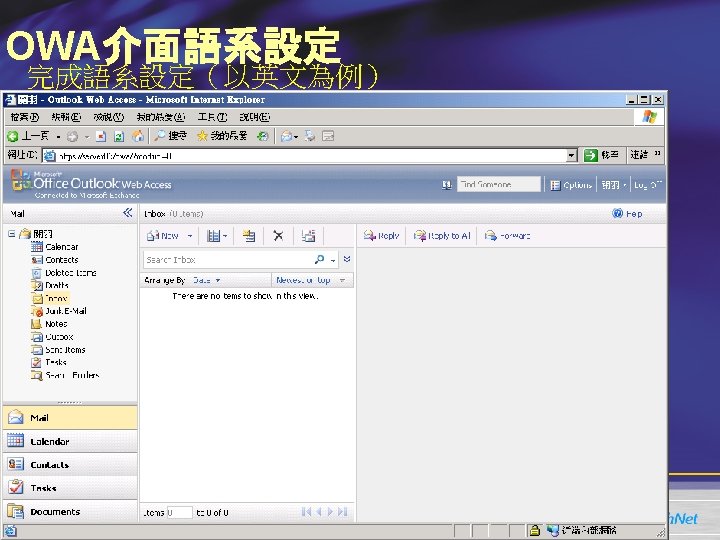The width and height of the screenshot is (720, 540).
Task: Open the Drafts folder
Action: pos(50,285)
